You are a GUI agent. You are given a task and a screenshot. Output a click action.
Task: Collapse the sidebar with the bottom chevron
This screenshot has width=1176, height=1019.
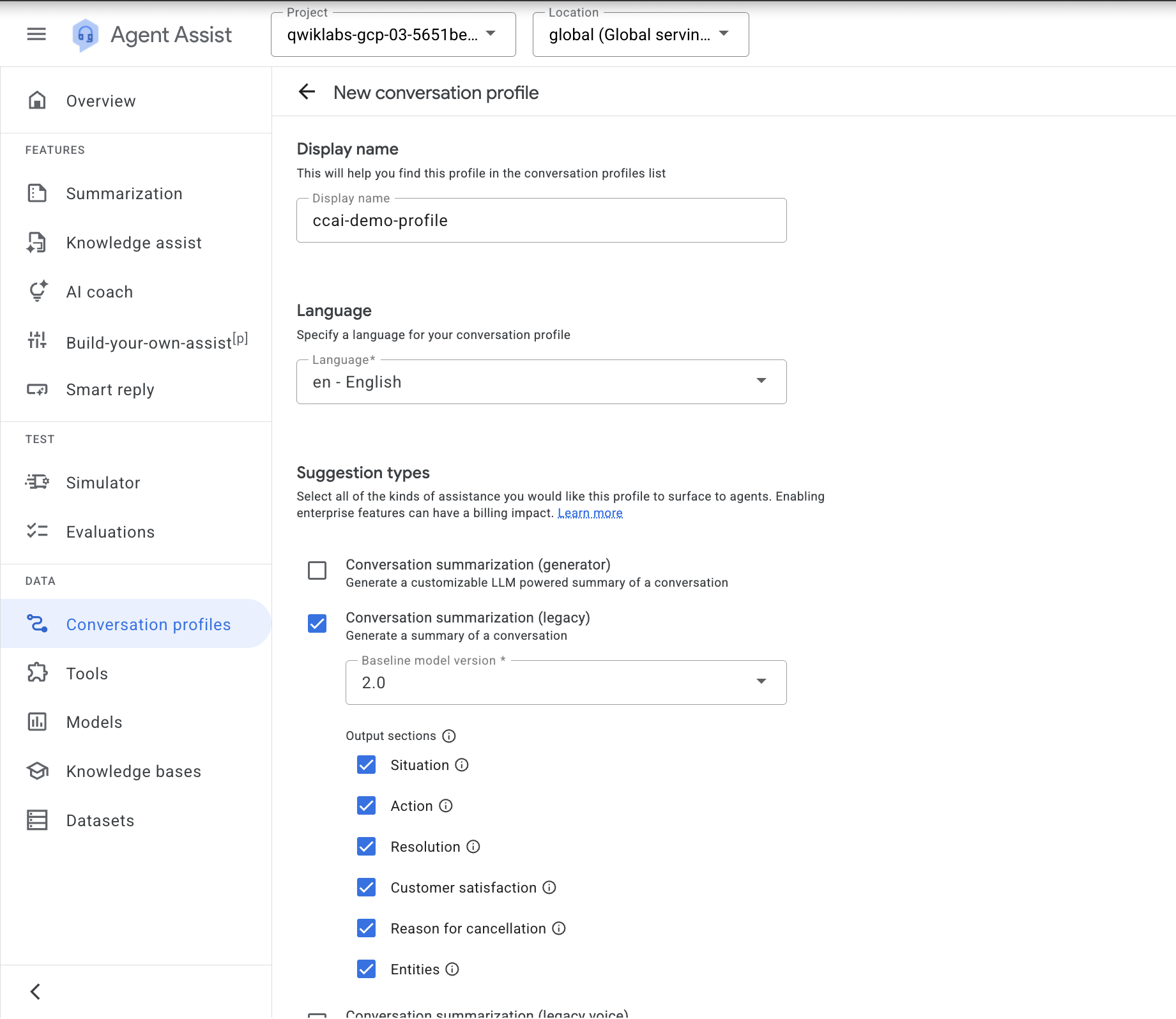coord(36,992)
